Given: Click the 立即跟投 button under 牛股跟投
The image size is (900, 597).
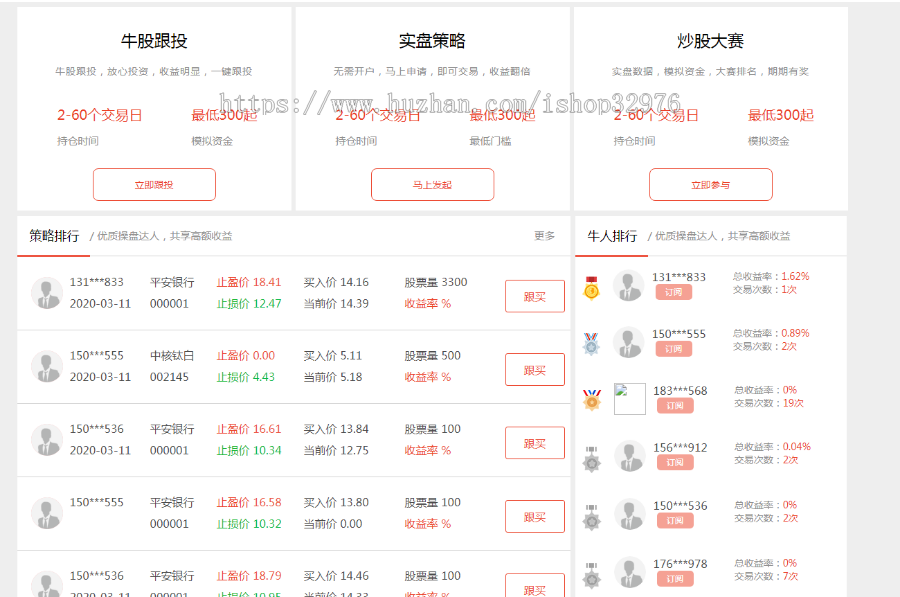Looking at the screenshot, I should click(x=154, y=184).
